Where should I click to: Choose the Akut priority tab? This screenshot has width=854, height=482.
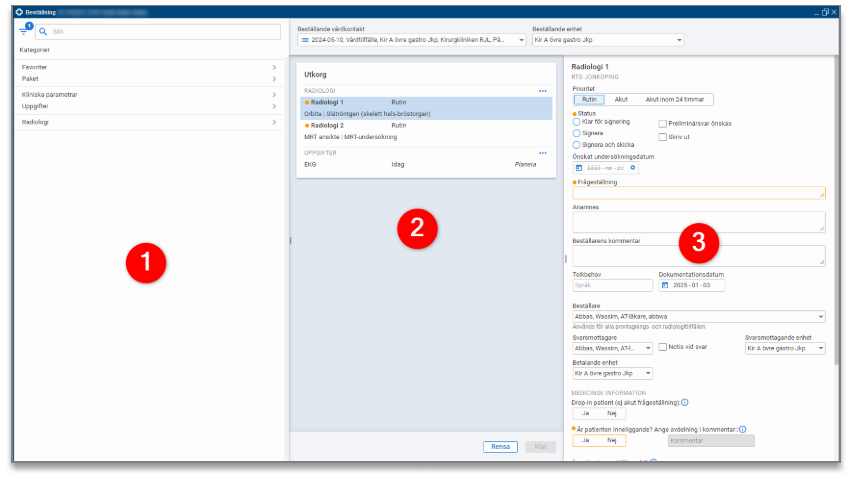click(x=621, y=100)
